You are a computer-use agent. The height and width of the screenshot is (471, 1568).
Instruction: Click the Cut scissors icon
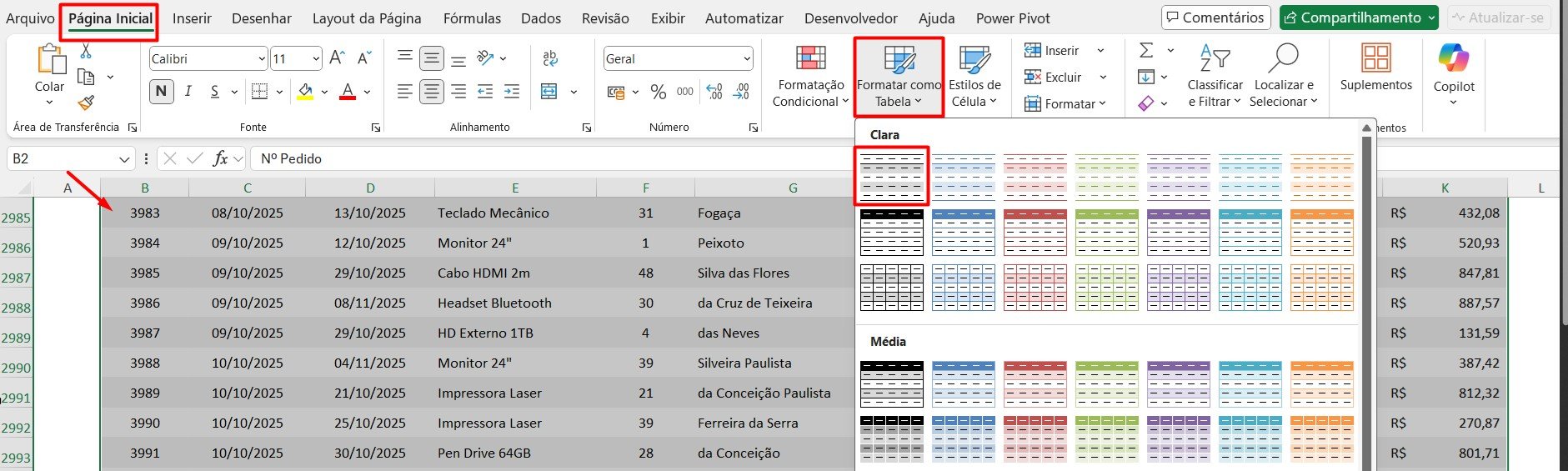pos(86,52)
